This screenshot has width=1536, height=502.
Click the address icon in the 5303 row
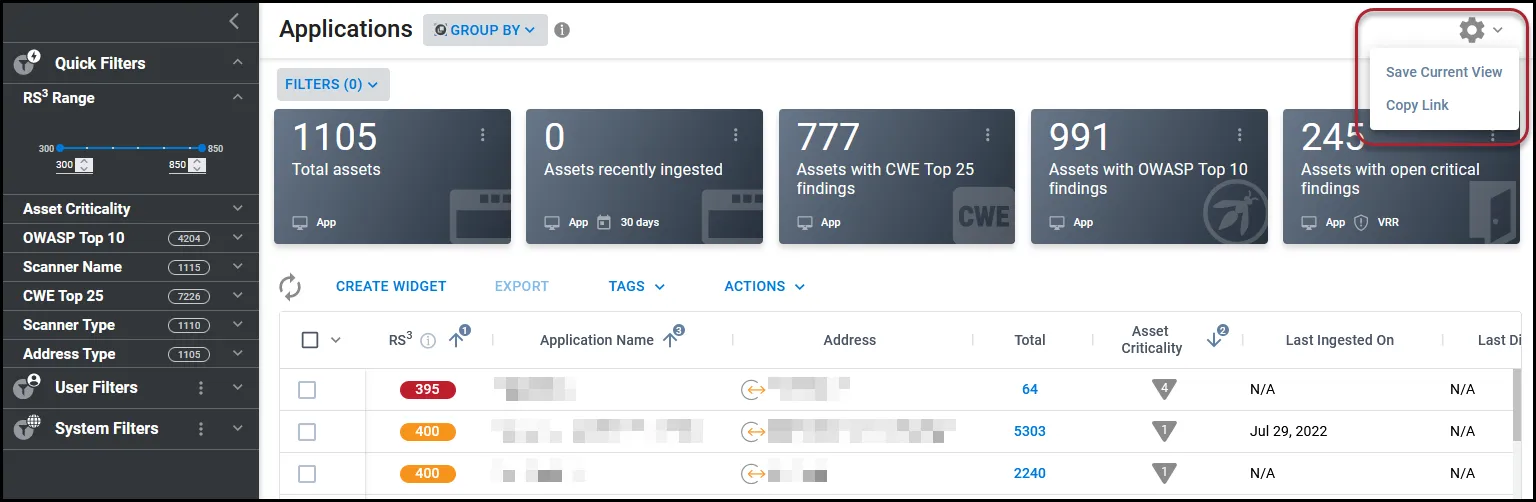coord(752,432)
